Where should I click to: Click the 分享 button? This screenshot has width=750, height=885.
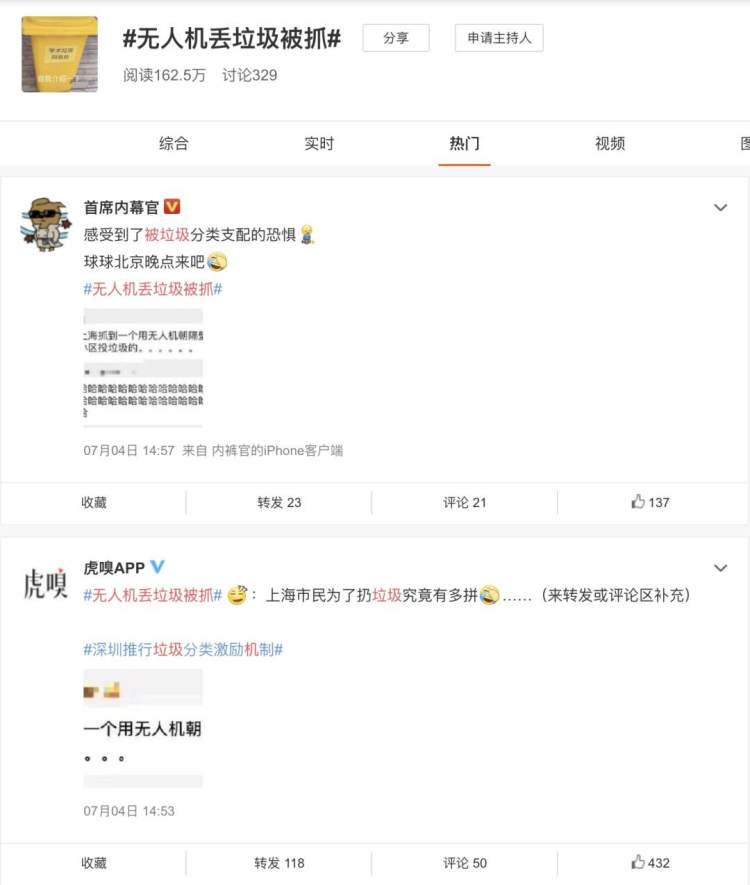[x=396, y=38]
